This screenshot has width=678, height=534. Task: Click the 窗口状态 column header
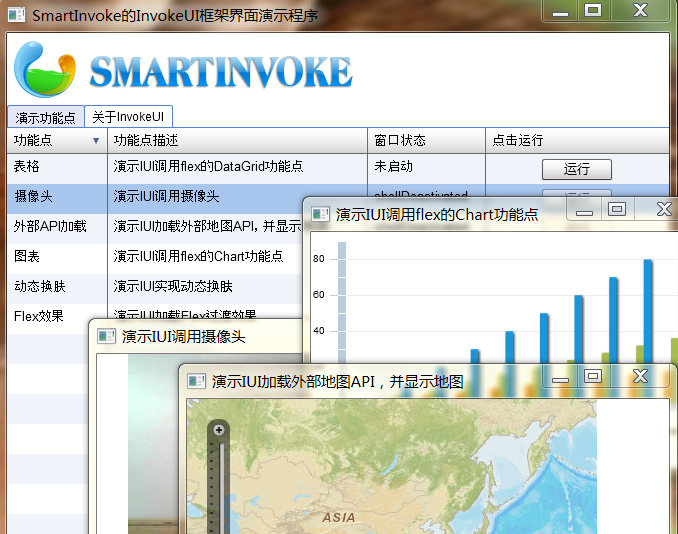426,141
